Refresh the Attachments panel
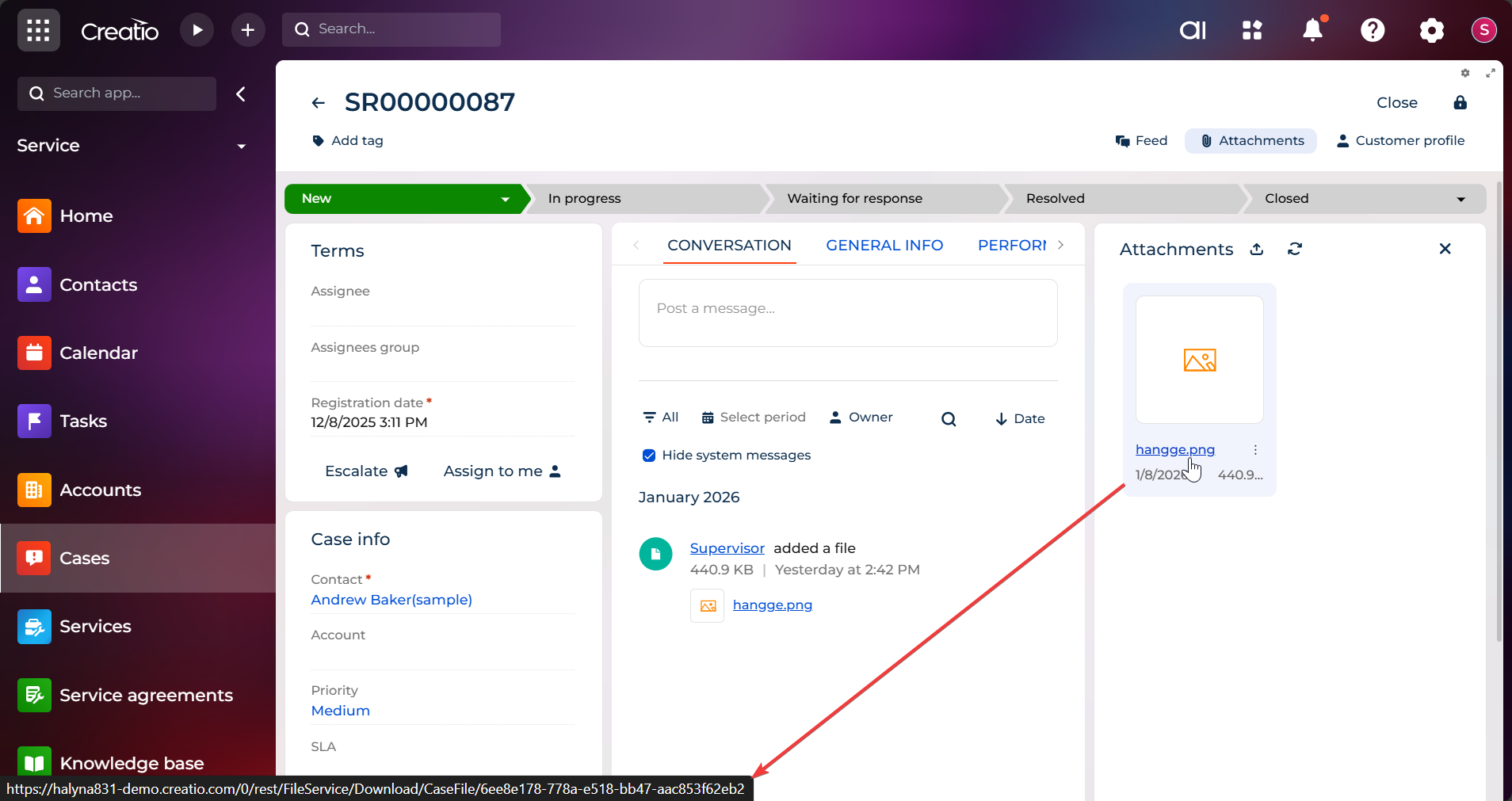Image resolution: width=1512 pixels, height=801 pixels. (x=1295, y=249)
